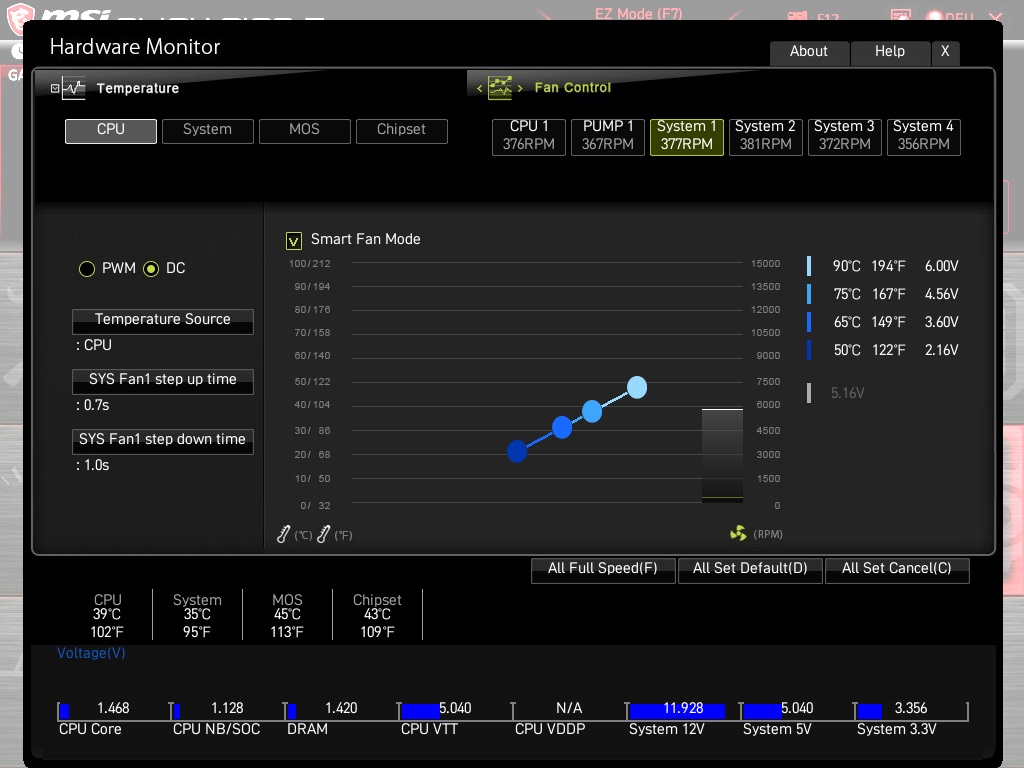Click the 90°C legend color swatch
The width and height of the screenshot is (1024, 768).
[809, 266]
